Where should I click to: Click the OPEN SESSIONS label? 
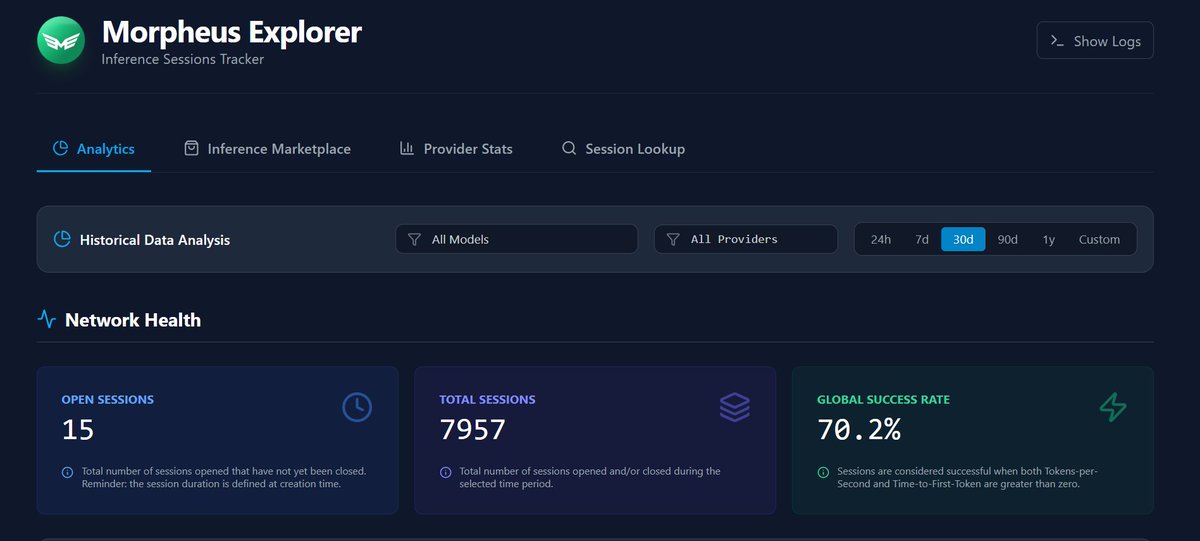click(108, 399)
